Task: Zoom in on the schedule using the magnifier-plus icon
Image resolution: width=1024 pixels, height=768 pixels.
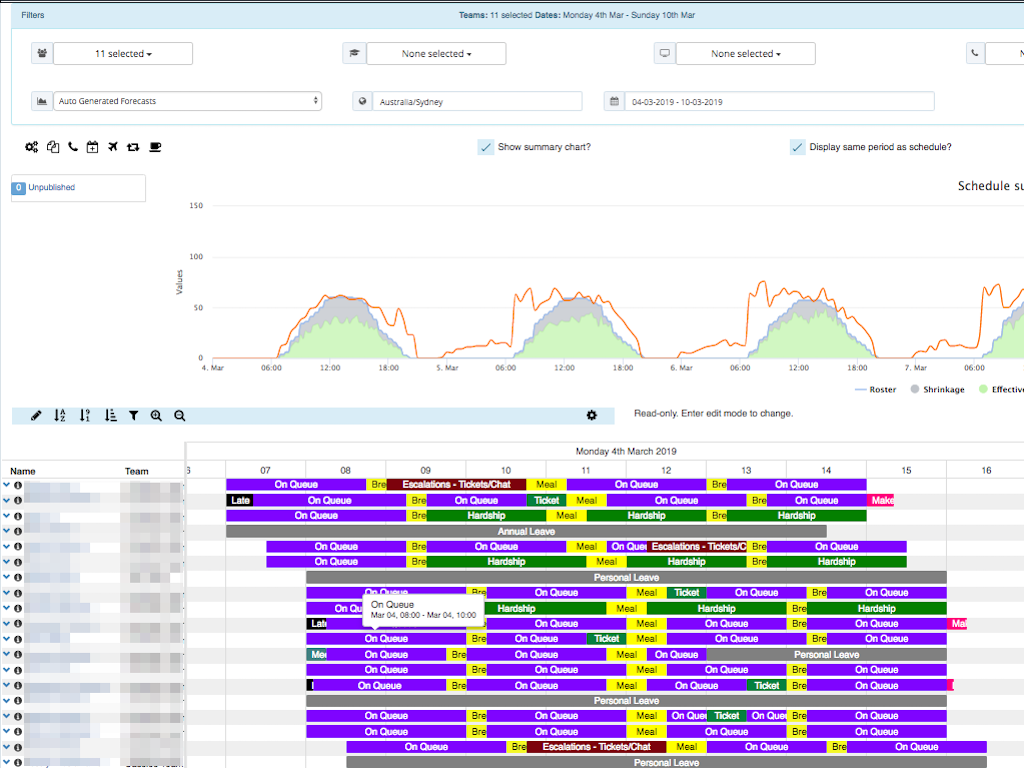Action: (156, 415)
